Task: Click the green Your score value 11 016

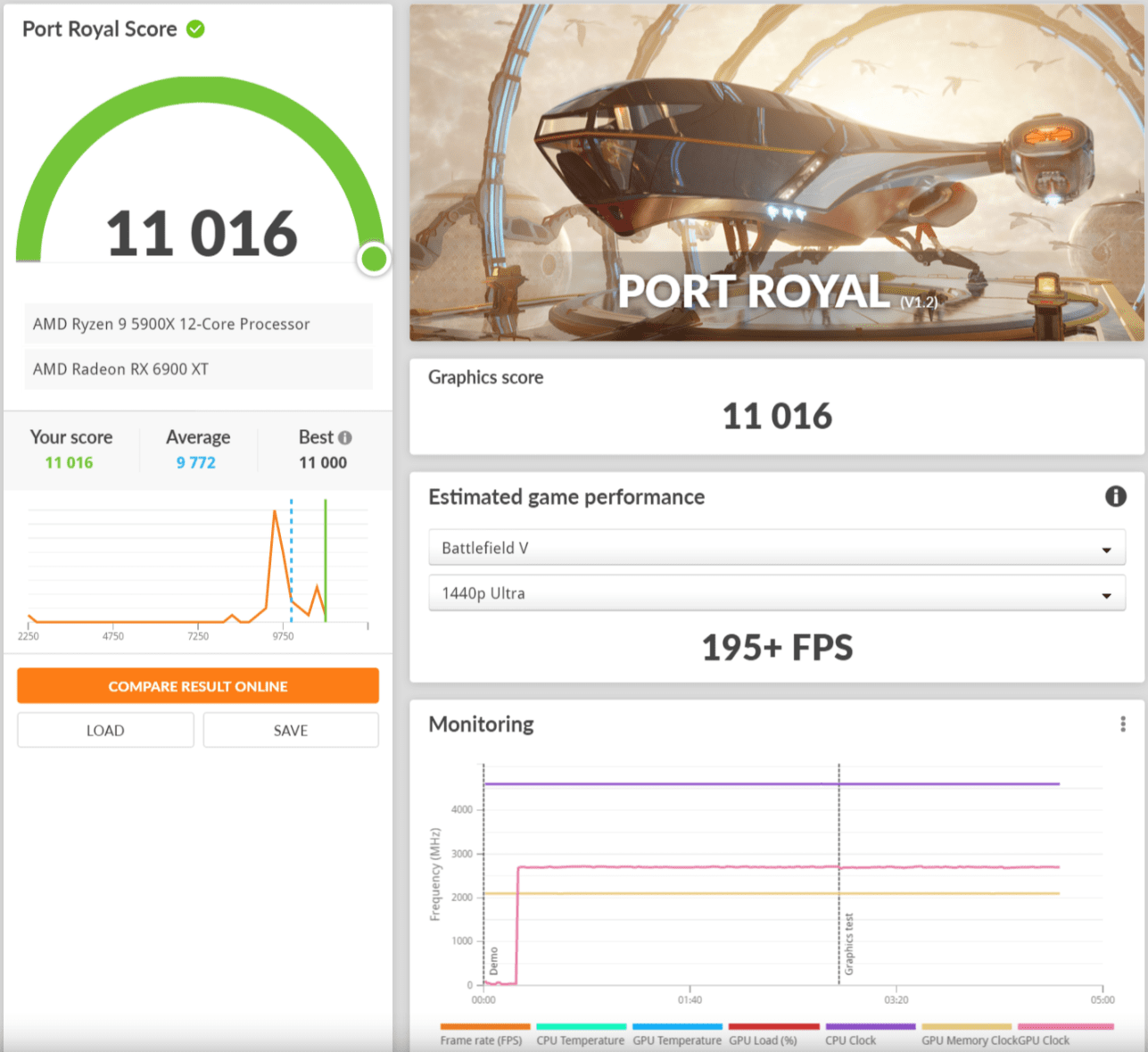Action: (x=69, y=462)
